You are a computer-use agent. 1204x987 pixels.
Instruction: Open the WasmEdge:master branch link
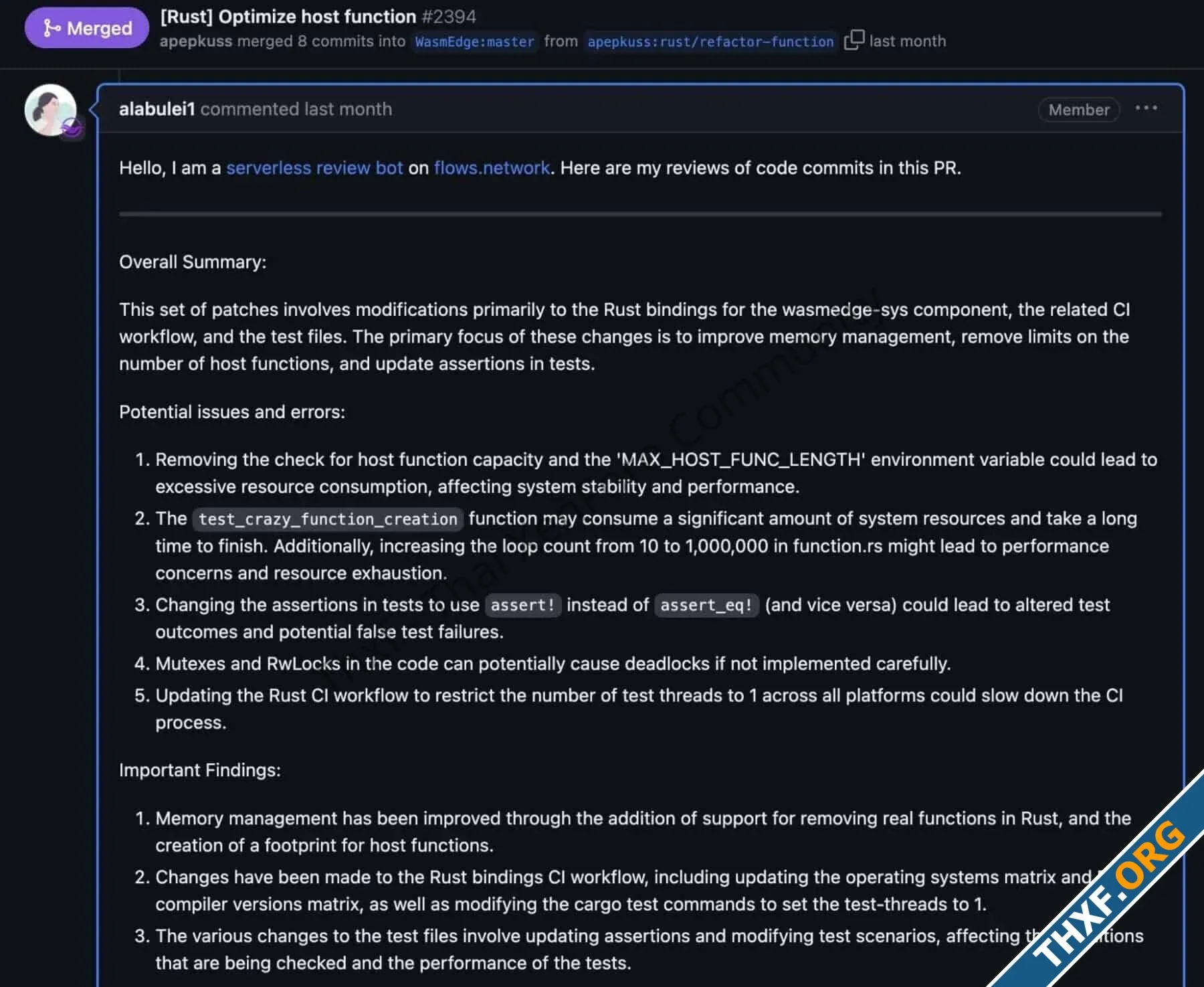475,41
